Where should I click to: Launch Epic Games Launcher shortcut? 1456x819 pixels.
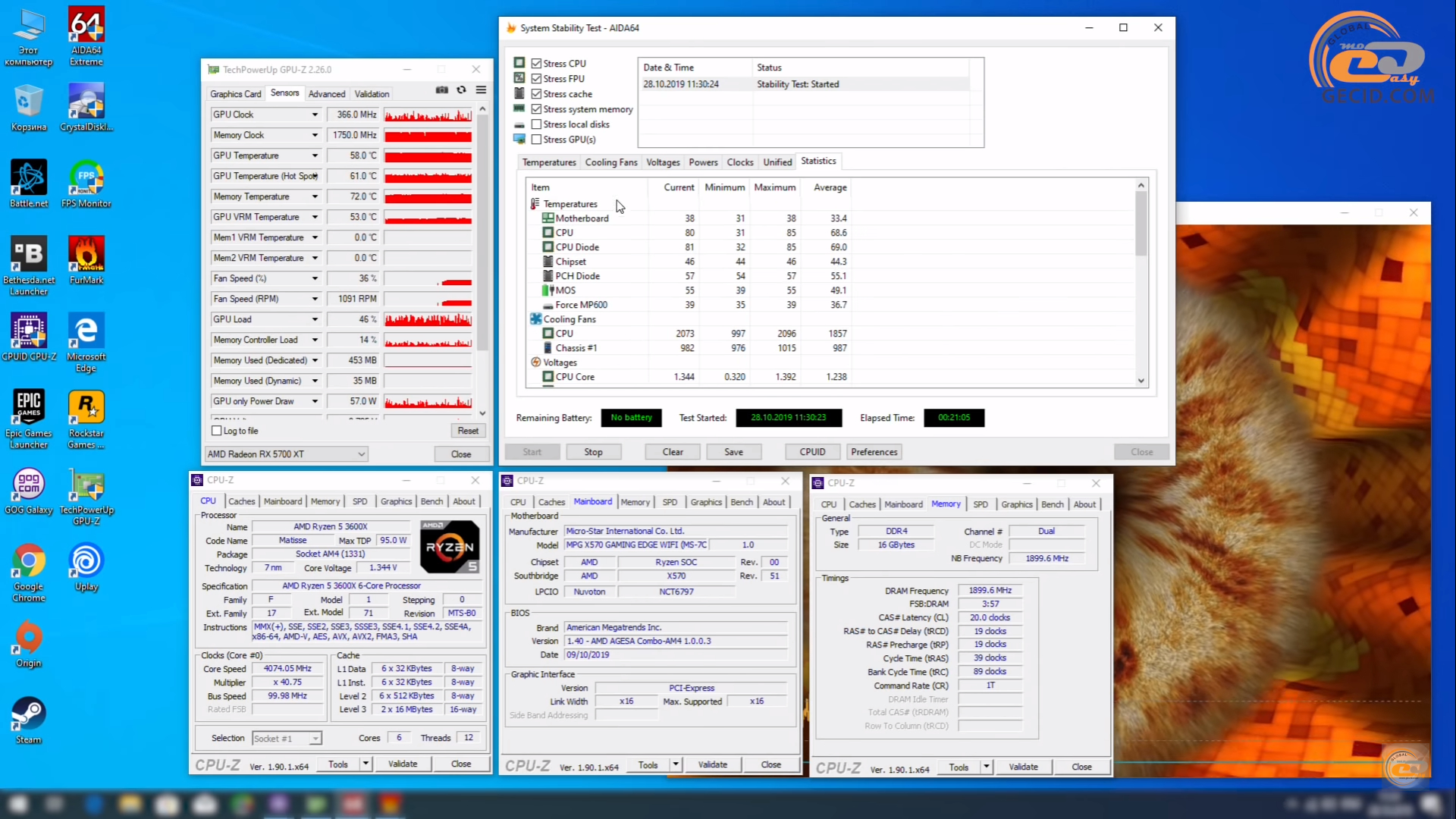tap(29, 419)
